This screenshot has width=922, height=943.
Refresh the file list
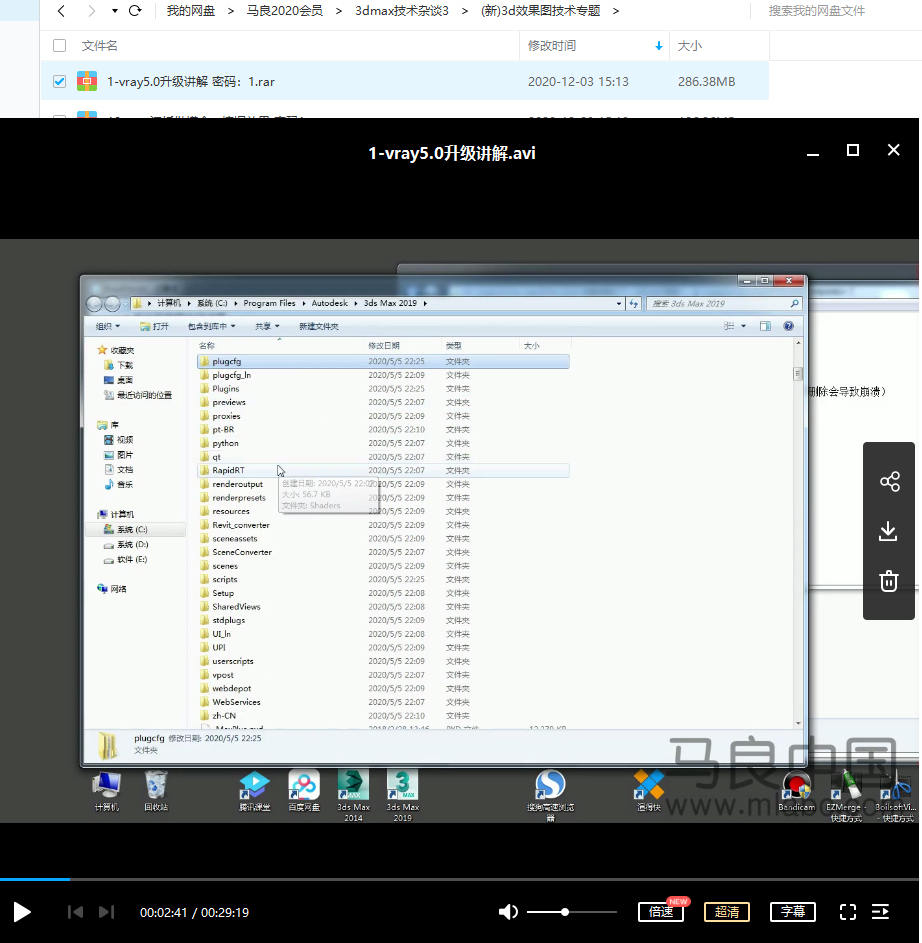pyautogui.click(x=135, y=11)
